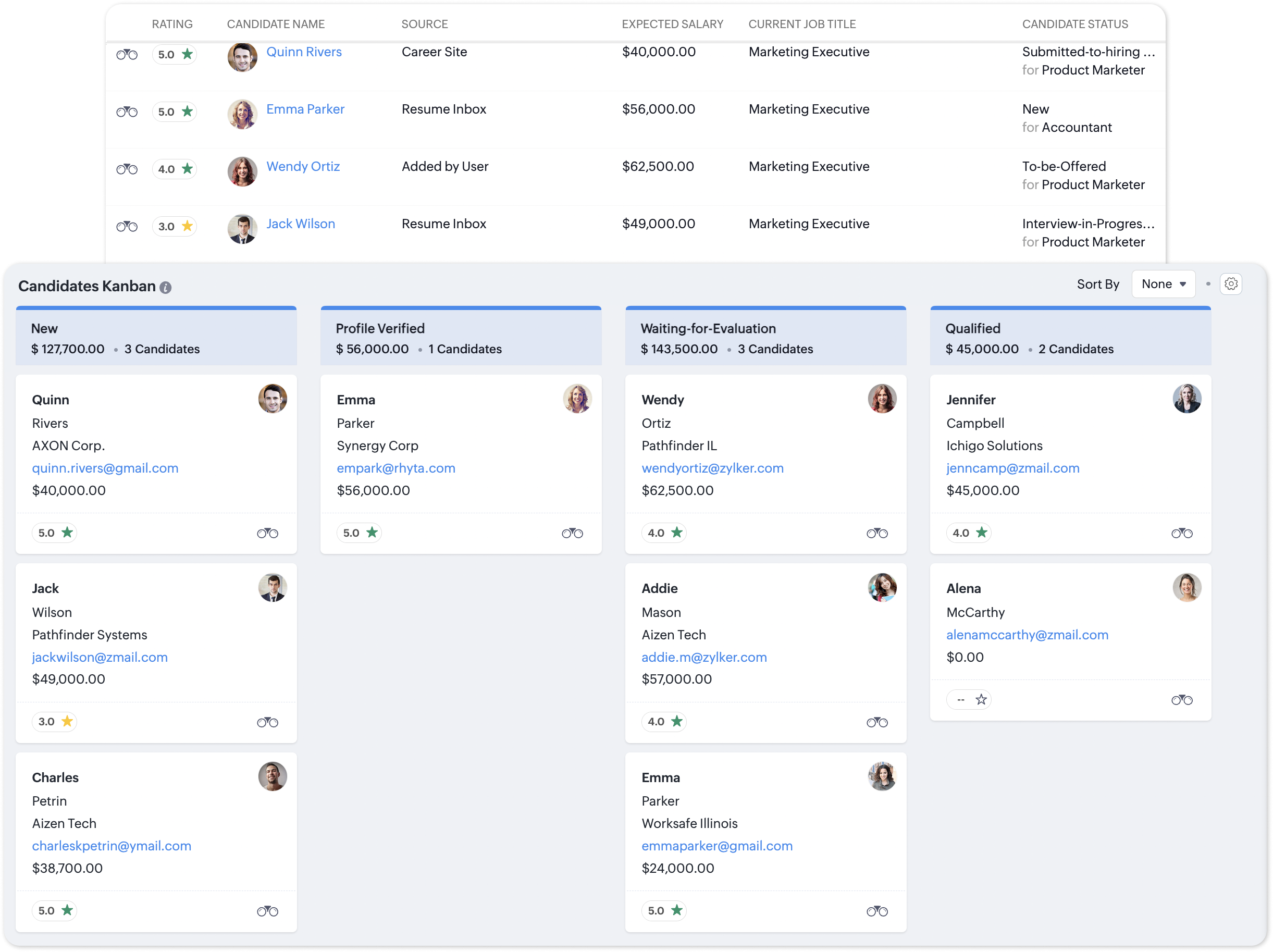The image size is (1273, 952).
Task: Open Jack Wilson candidate name link
Action: (x=301, y=224)
